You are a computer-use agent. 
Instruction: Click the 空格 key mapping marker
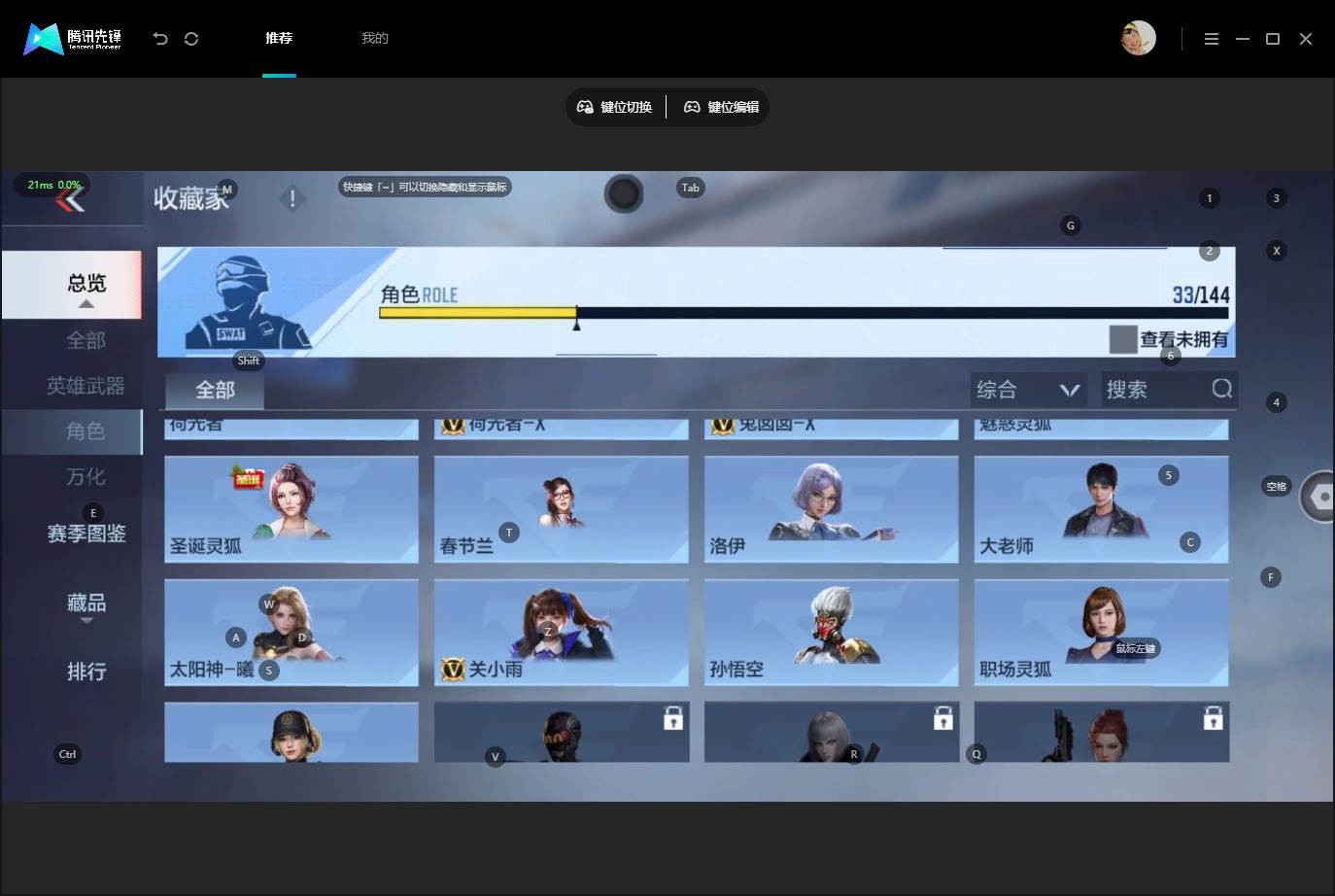pyautogui.click(x=1276, y=486)
